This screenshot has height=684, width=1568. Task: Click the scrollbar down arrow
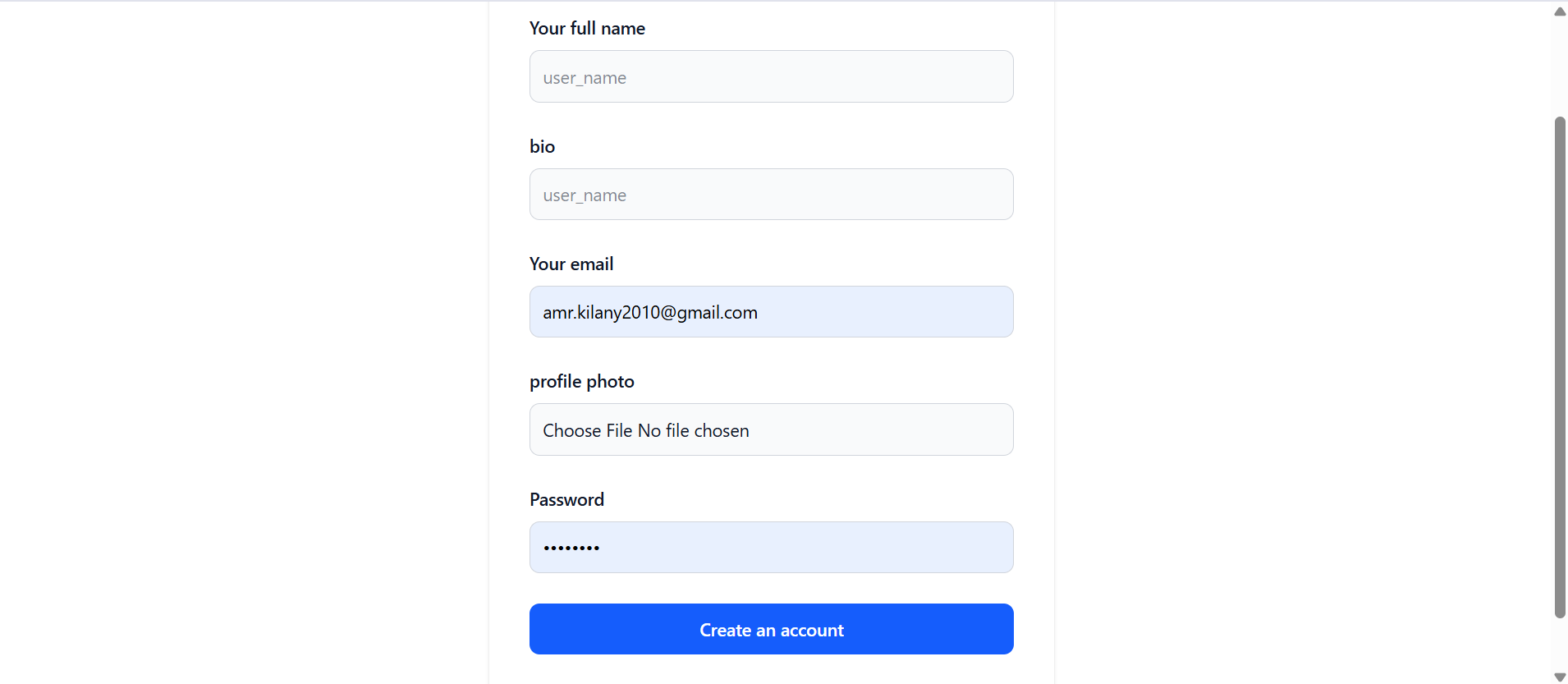(1560, 677)
